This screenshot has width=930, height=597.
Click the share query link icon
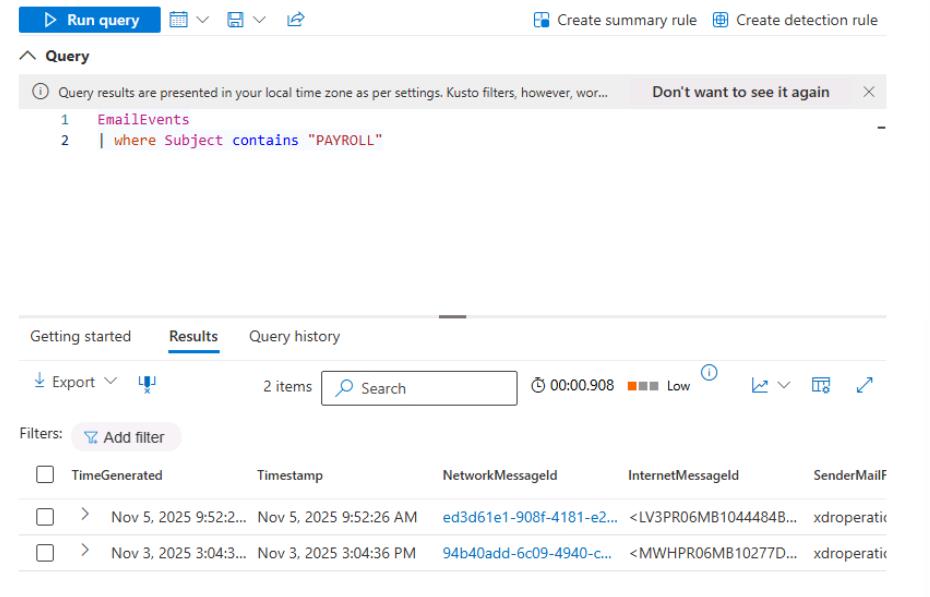click(268, 20)
